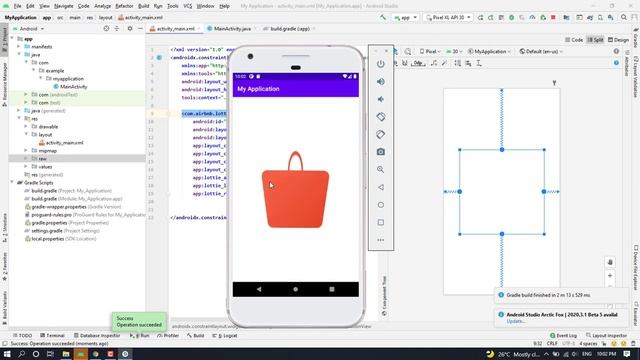Screen dimensions: 640x360
Task: Click the Windows Start button
Action: click(7, 354)
